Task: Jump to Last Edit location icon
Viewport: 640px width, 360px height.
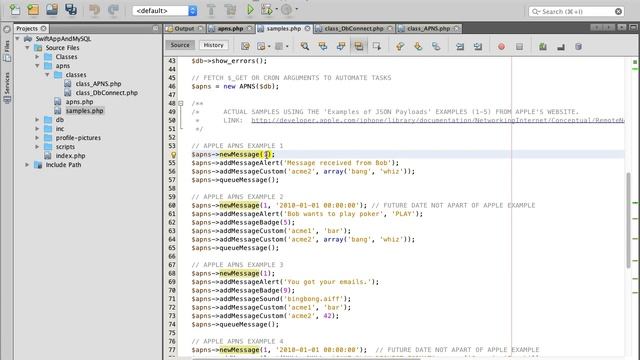Action: tap(245, 46)
